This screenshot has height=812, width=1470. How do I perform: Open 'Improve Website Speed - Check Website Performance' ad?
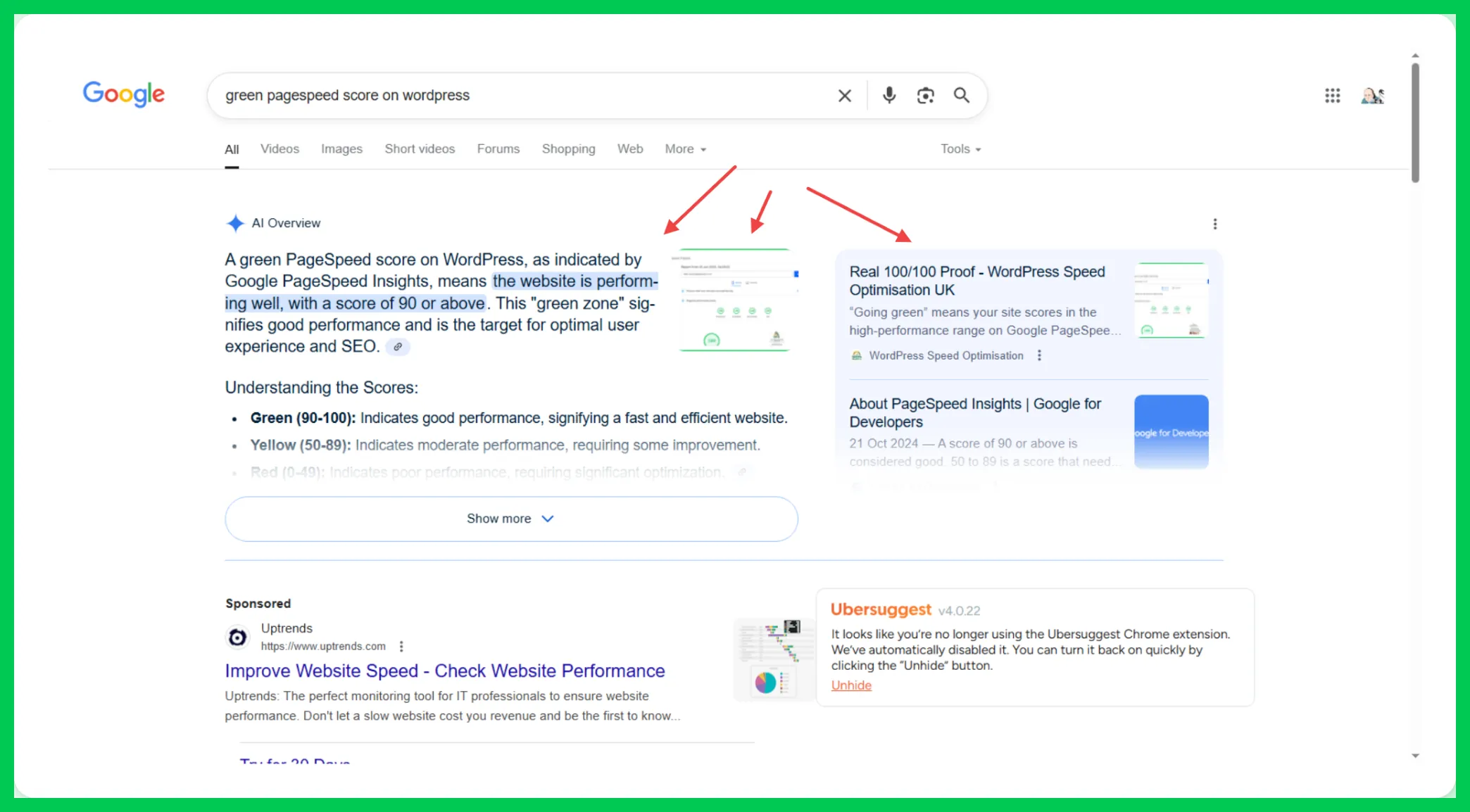445,671
